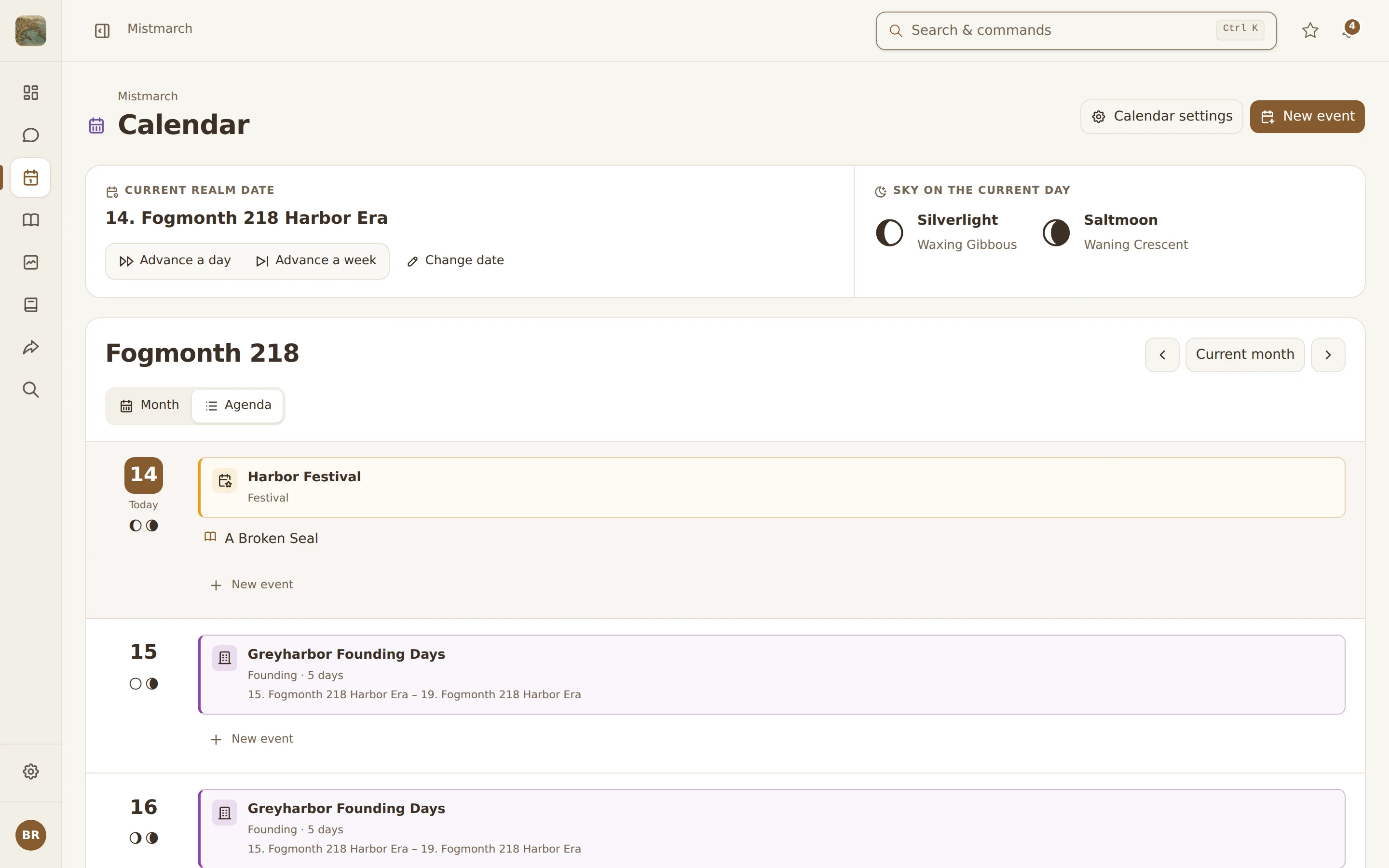Viewport: 1389px width, 868px height.
Task: Click the Mistmarch breadcrumb in top bar
Action: [x=160, y=29]
